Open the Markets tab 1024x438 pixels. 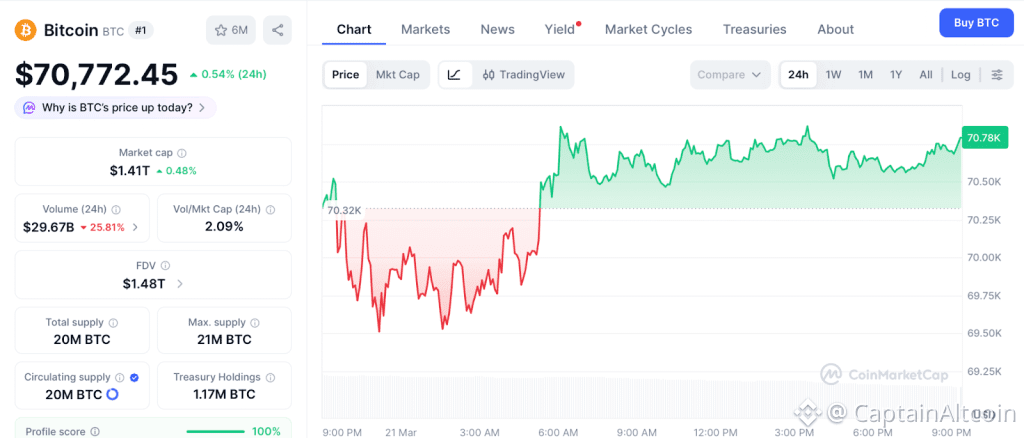[x=425, y=29]
